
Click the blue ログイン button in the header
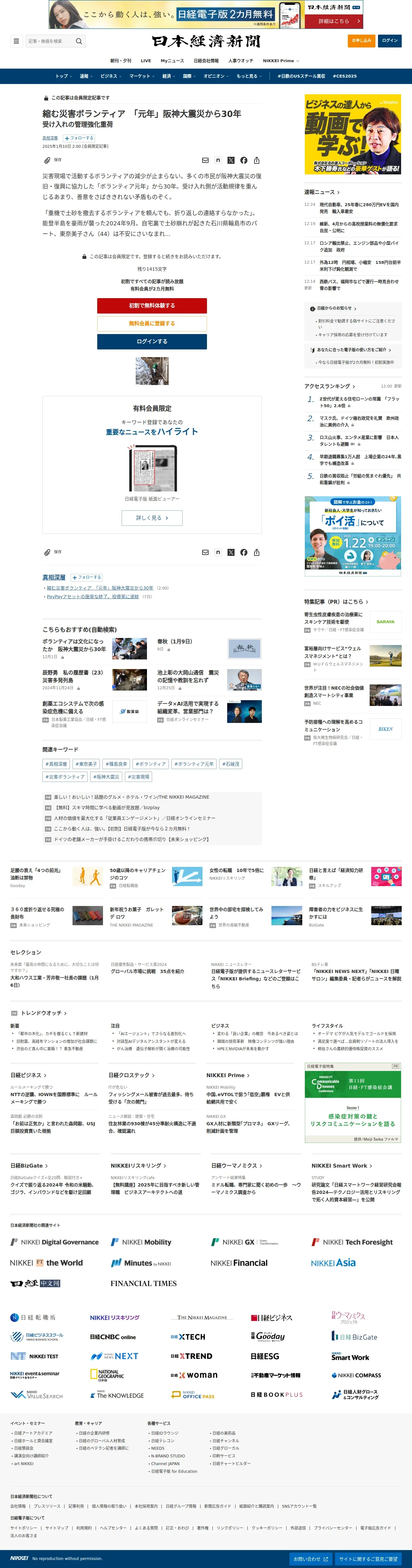coord(390,41)
